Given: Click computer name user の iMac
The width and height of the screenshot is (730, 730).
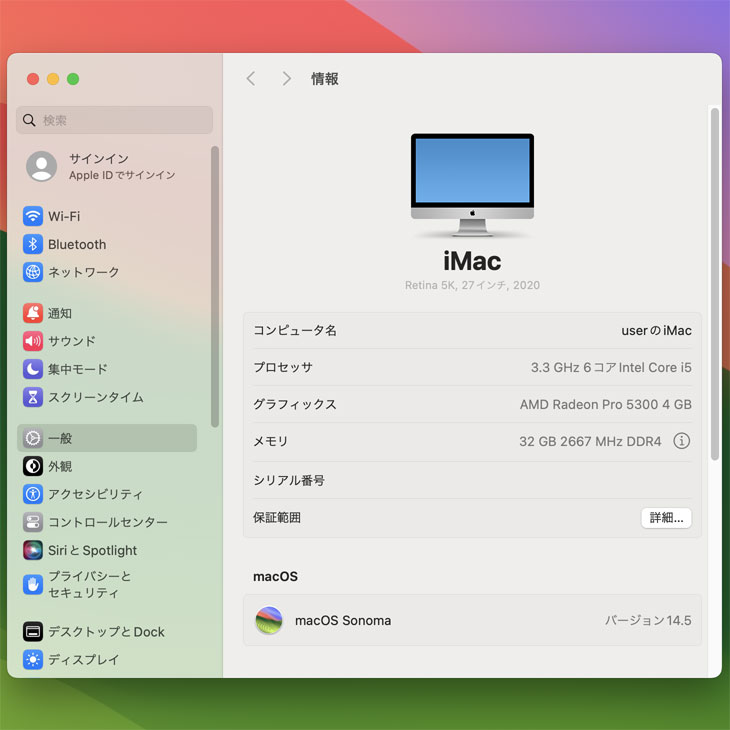Looking at the screenshot, I should point(656,331).
